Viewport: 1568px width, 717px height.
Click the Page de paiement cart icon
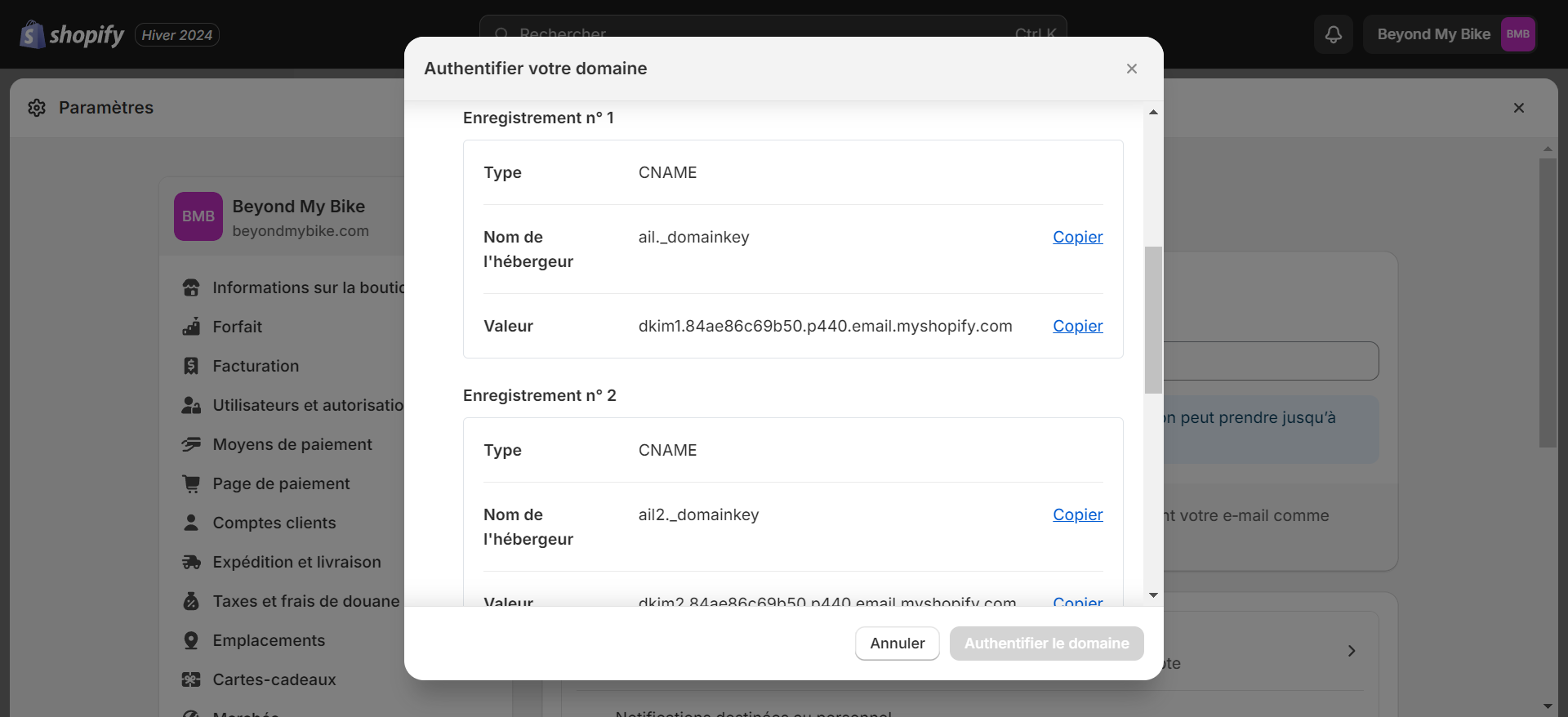point(191,483)
